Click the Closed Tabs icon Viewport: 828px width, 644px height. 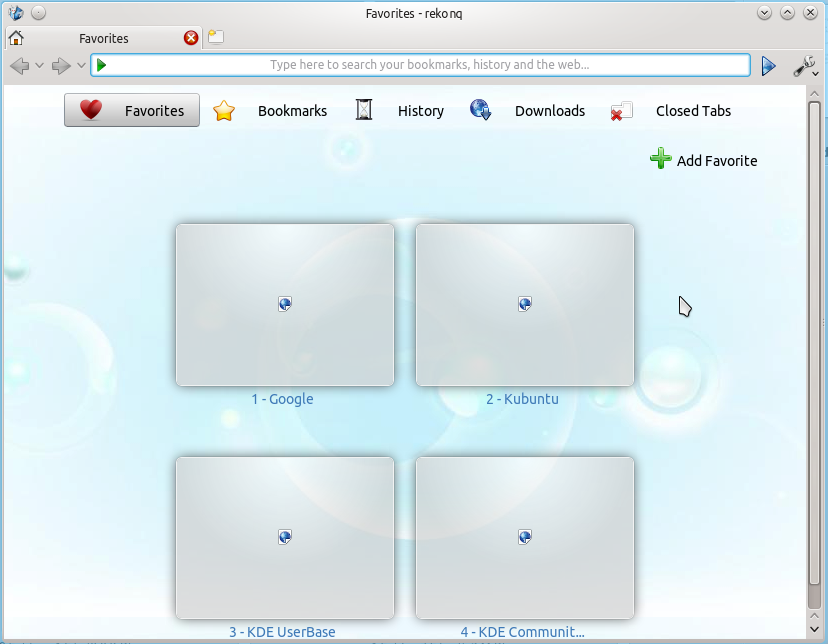[x=622, y=111]
